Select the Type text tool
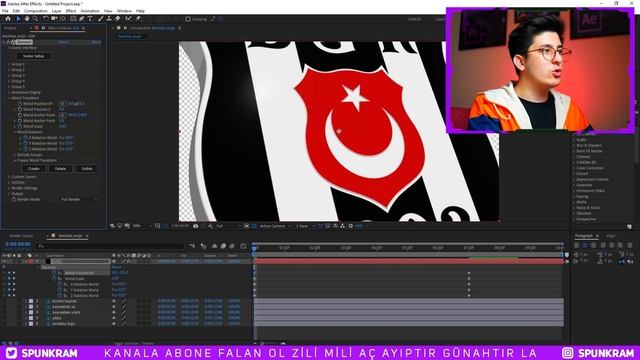Screen dimensions: 640x360 tap(90, 19)
